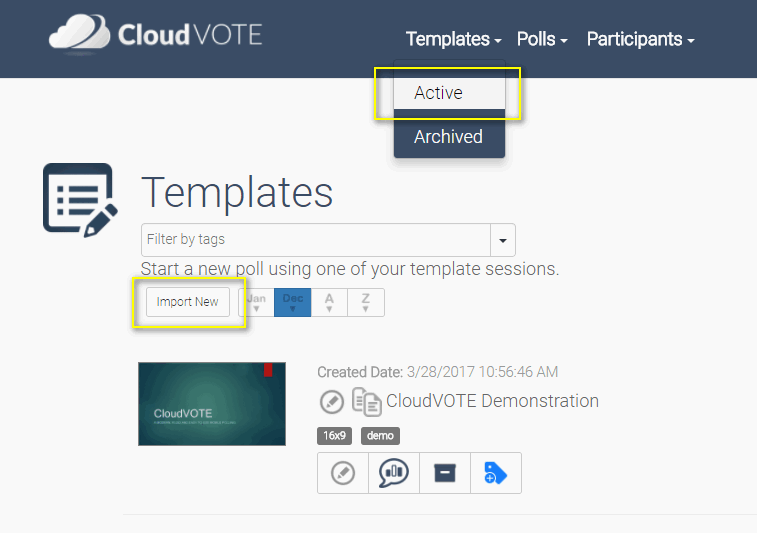Open the Polls dropdown menu
757x533 pixels.
point(542,39)
